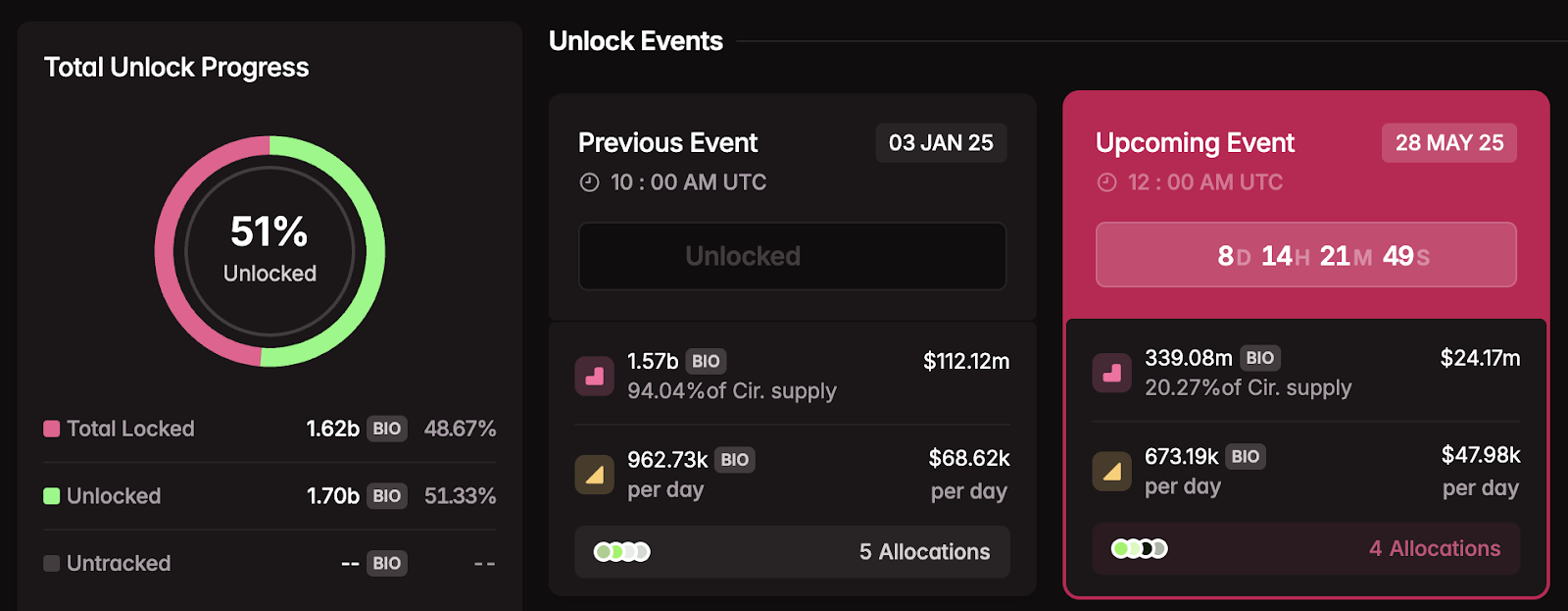Click the 51% Unlocked donut chart

(269, 251)
